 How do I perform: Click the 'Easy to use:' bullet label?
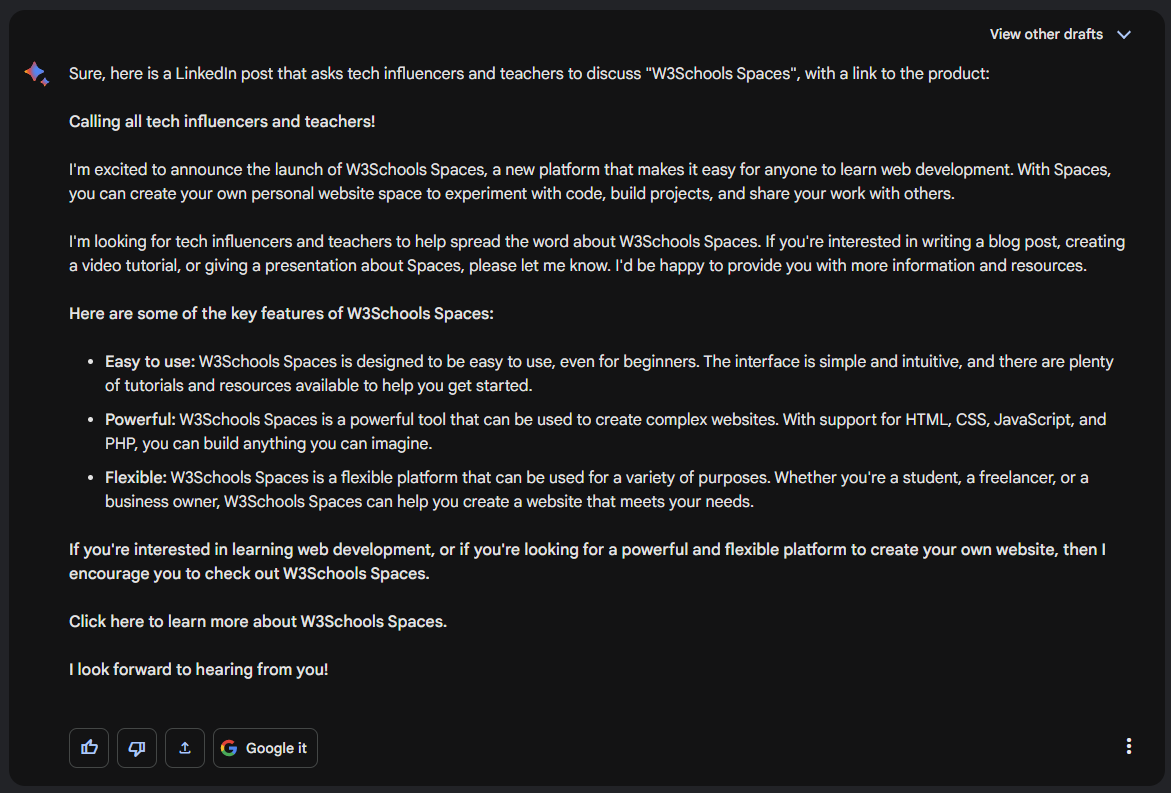[x=150, y=362]
